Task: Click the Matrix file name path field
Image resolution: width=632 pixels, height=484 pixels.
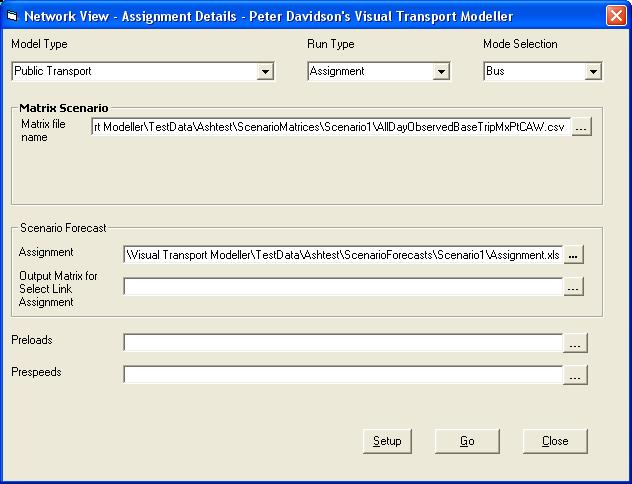Action: point(331,127)
